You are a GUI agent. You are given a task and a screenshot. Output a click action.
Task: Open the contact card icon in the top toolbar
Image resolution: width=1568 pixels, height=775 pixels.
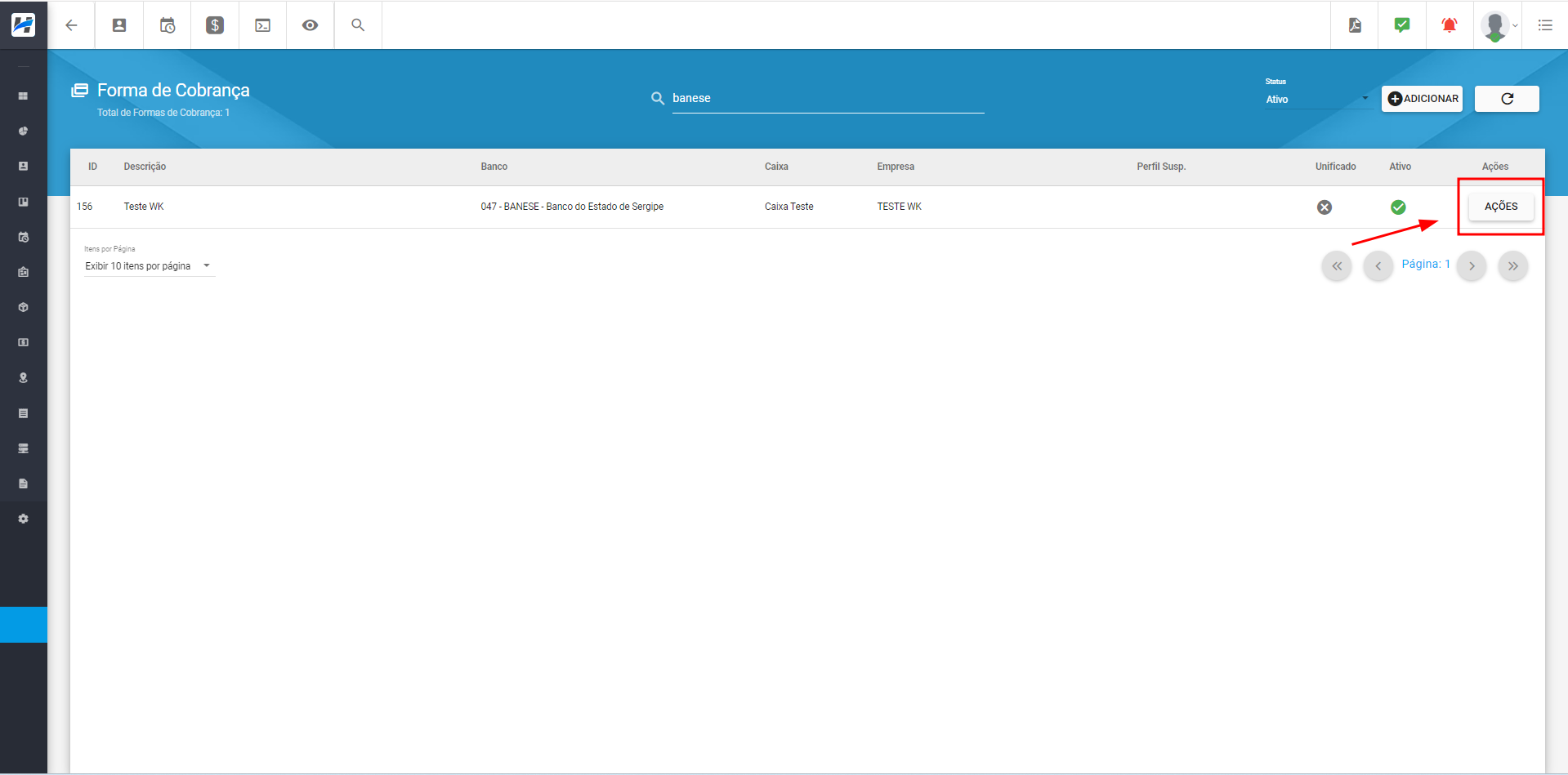click(x=119, y=25)
